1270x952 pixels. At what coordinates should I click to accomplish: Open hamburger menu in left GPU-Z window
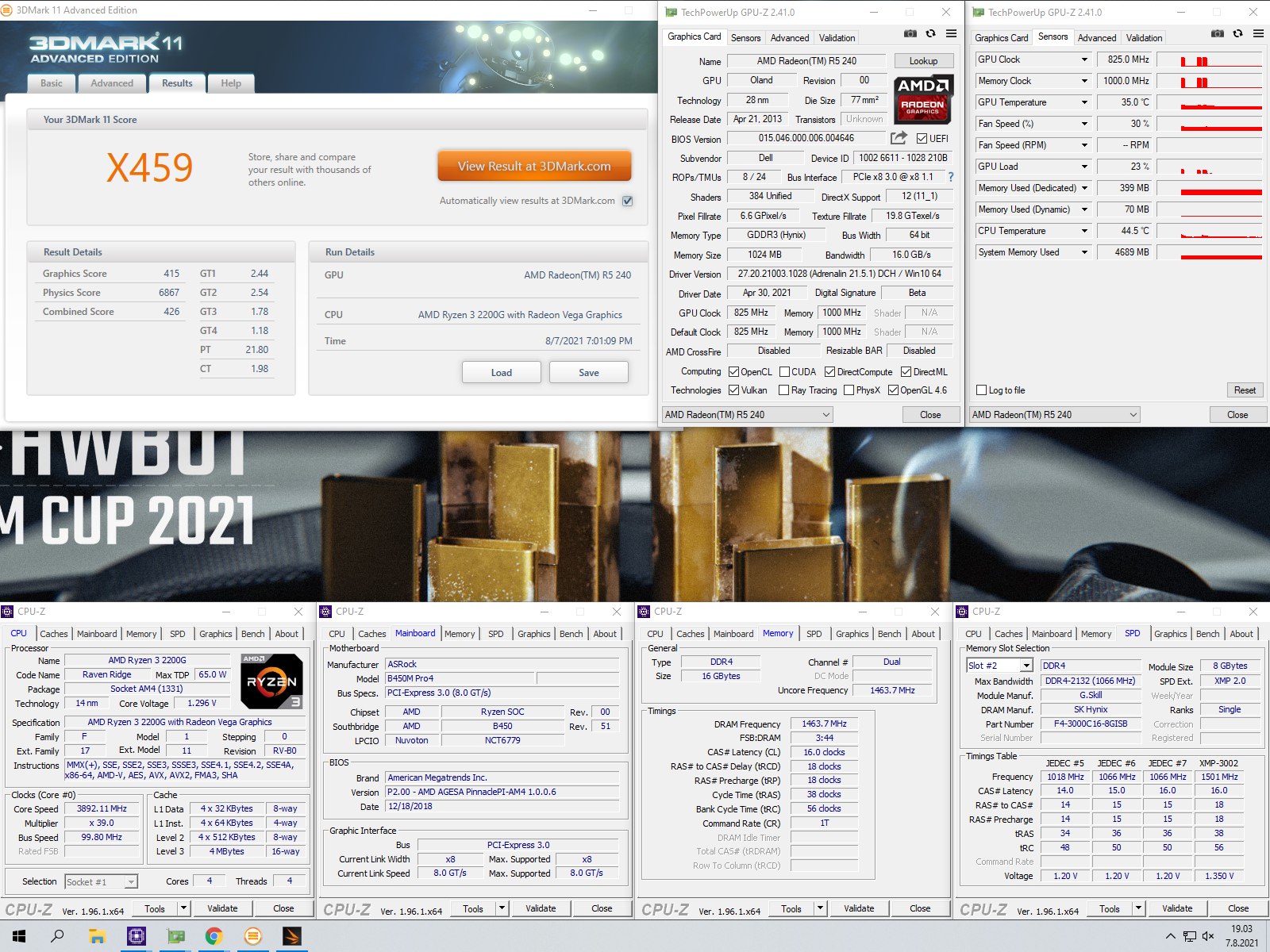coord(951,34)
